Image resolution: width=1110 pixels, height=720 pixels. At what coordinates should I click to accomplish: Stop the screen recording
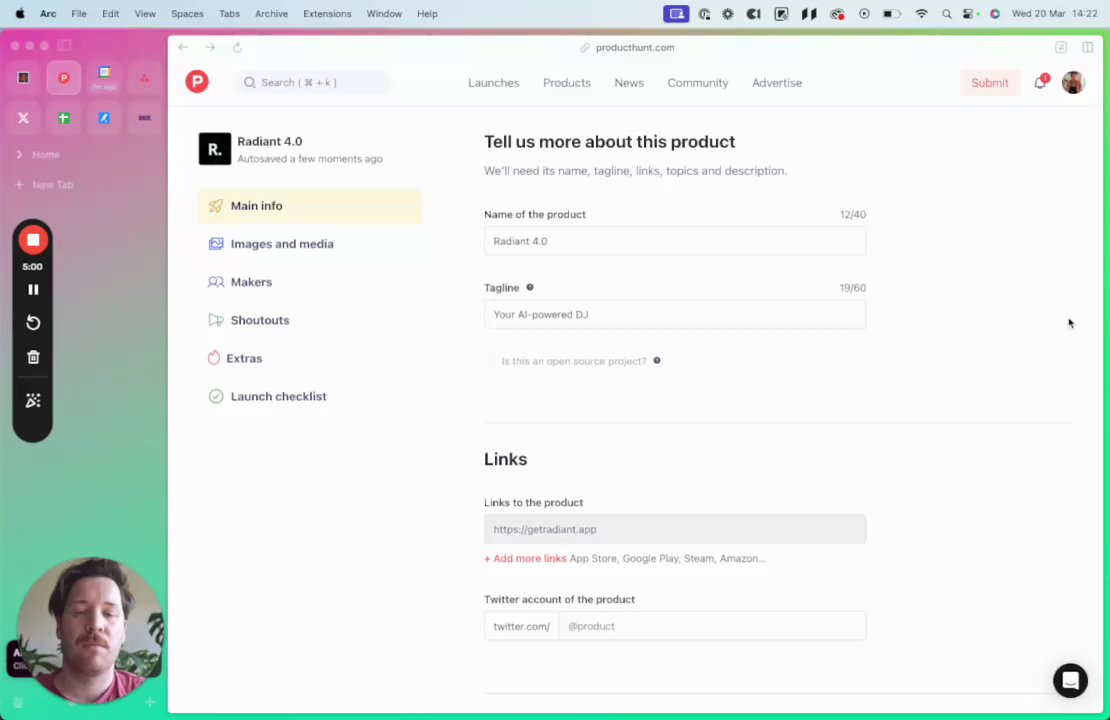coord(33,240)
